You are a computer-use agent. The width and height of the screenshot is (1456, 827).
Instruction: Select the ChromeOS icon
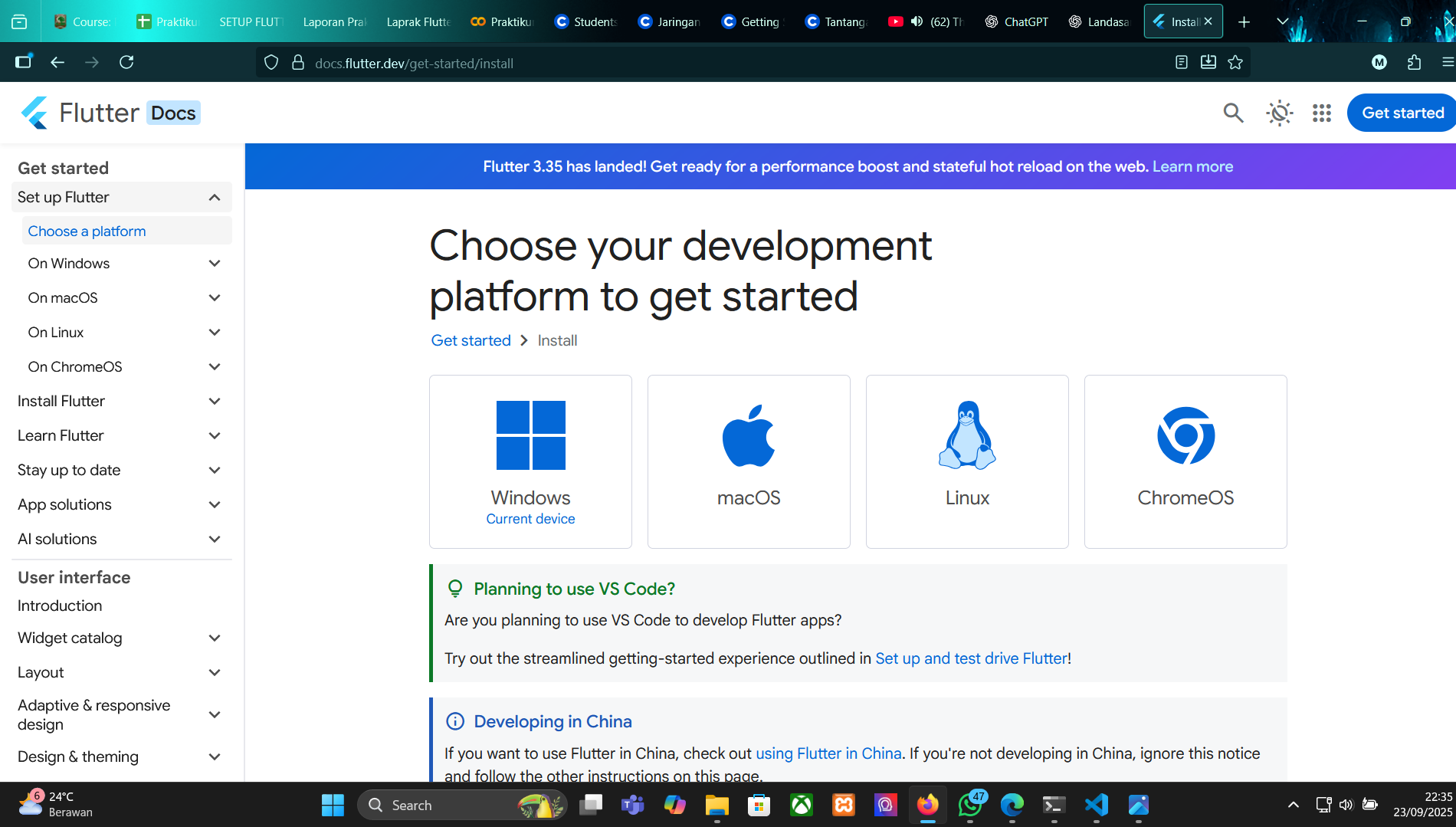(x=1185, y=437)
